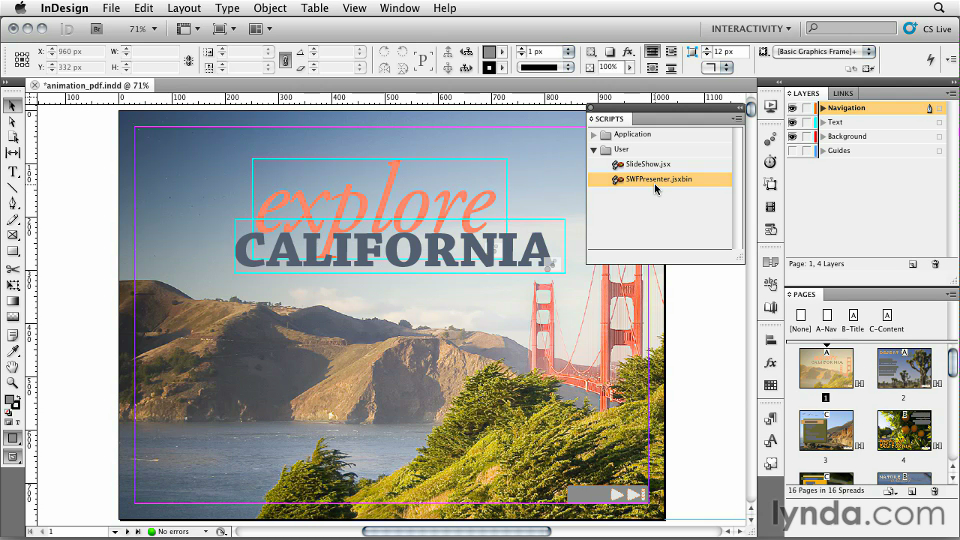Expand the Navigation layer
The image size is (960, 540).
(x=823, y=108)
